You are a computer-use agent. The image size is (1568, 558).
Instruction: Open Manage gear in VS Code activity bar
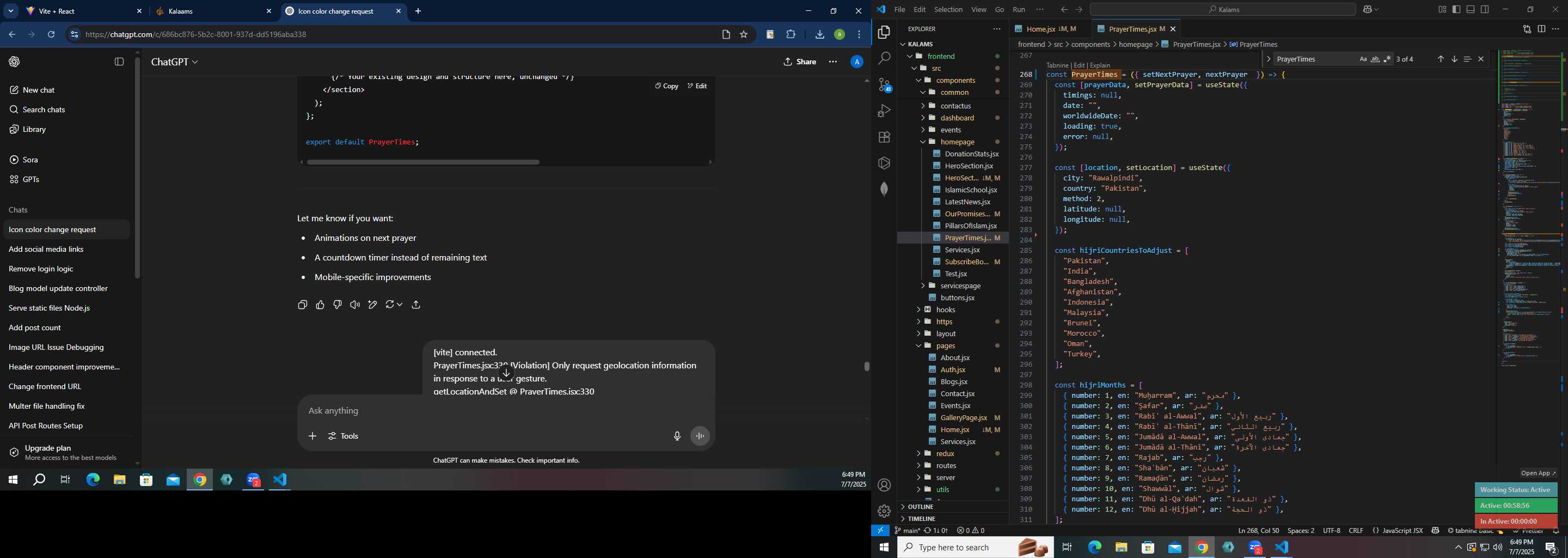tap(884, 511)
